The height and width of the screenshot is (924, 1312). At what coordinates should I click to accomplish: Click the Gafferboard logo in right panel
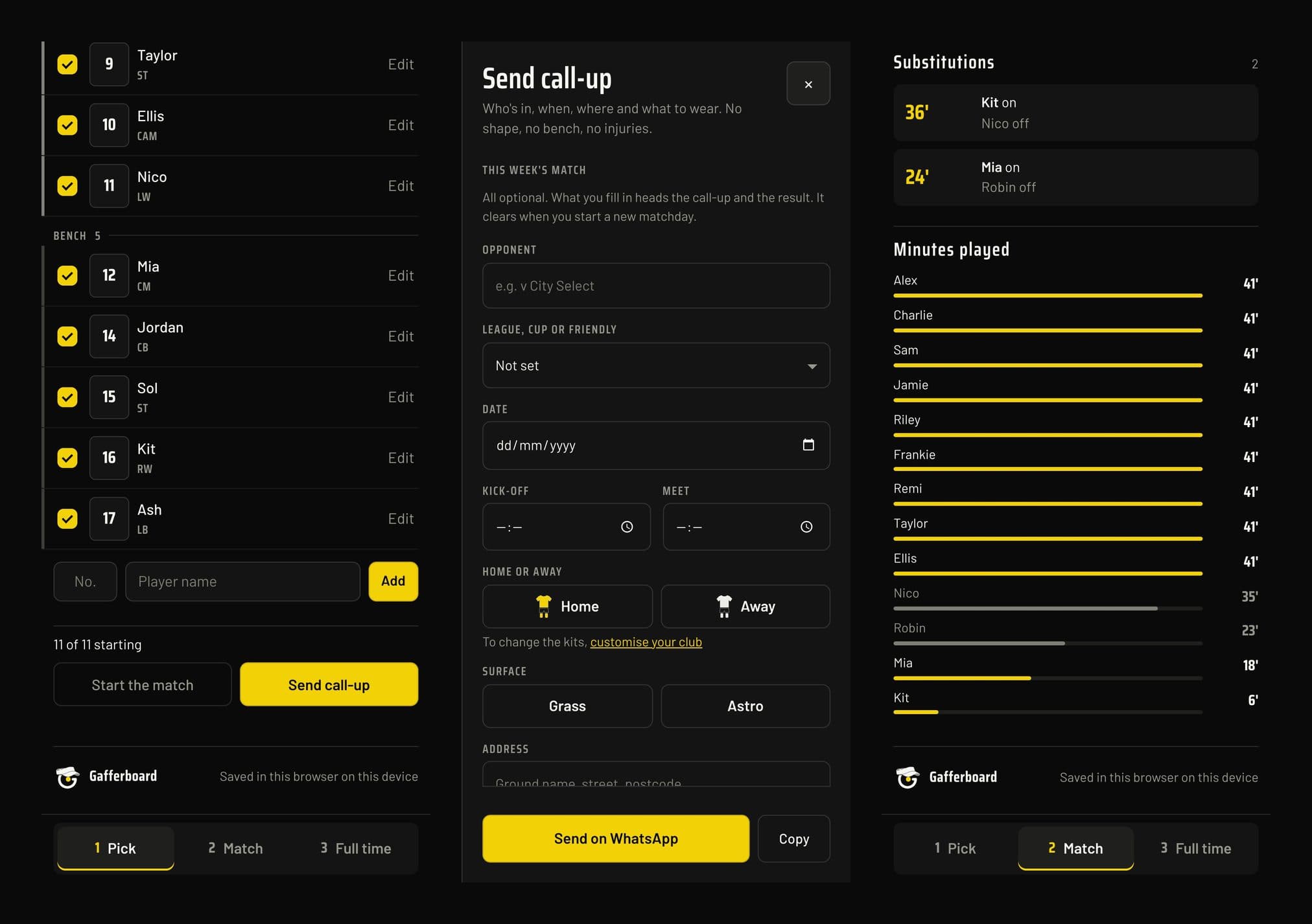click(908, 776)
